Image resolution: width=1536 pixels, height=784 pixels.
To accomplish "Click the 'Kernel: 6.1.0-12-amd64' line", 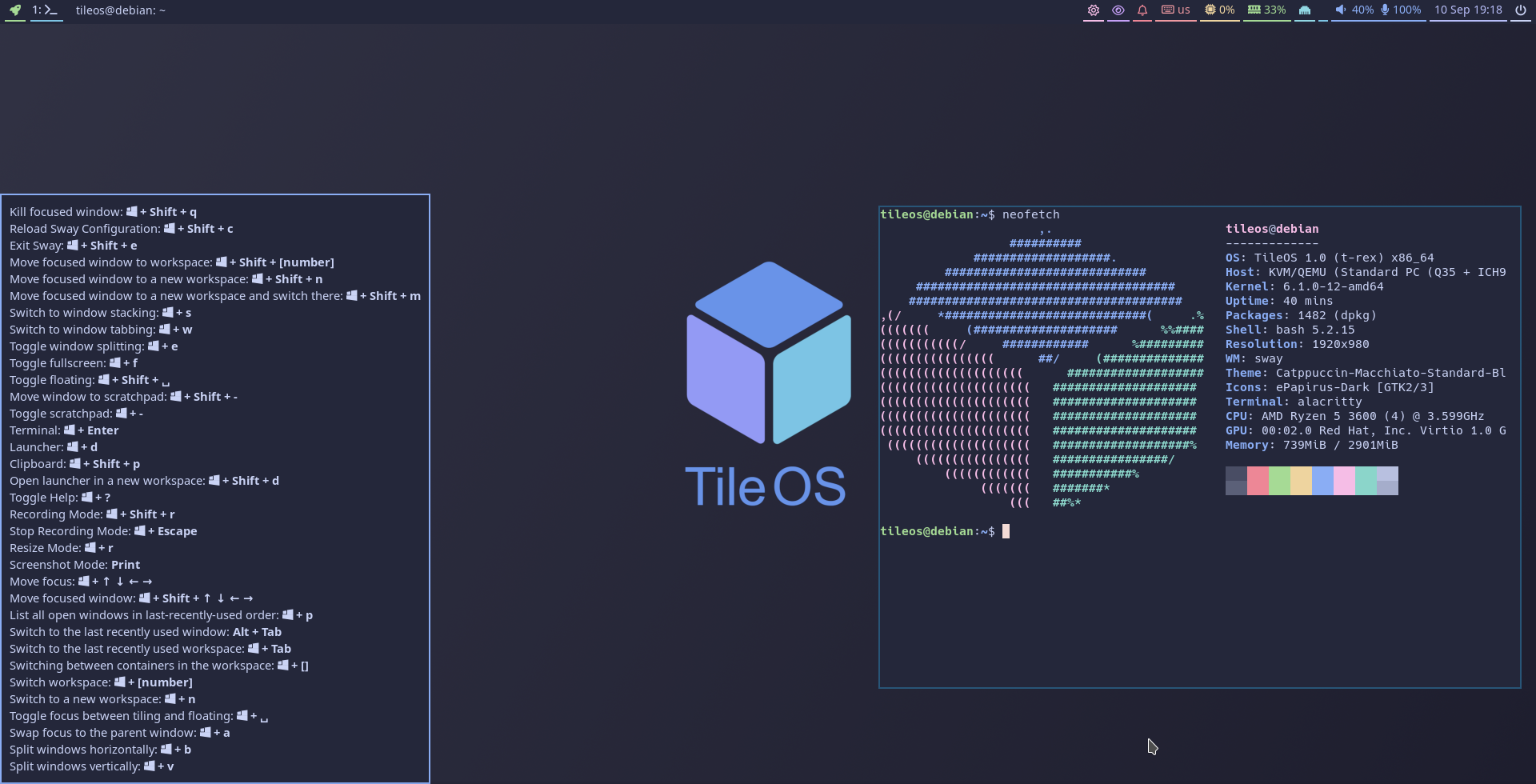I will 1304,286.
